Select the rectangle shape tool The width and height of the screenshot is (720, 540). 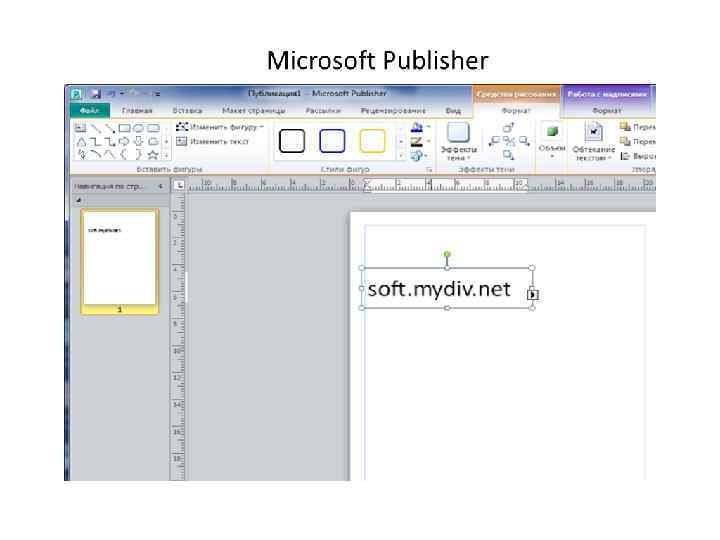point(124,128)
